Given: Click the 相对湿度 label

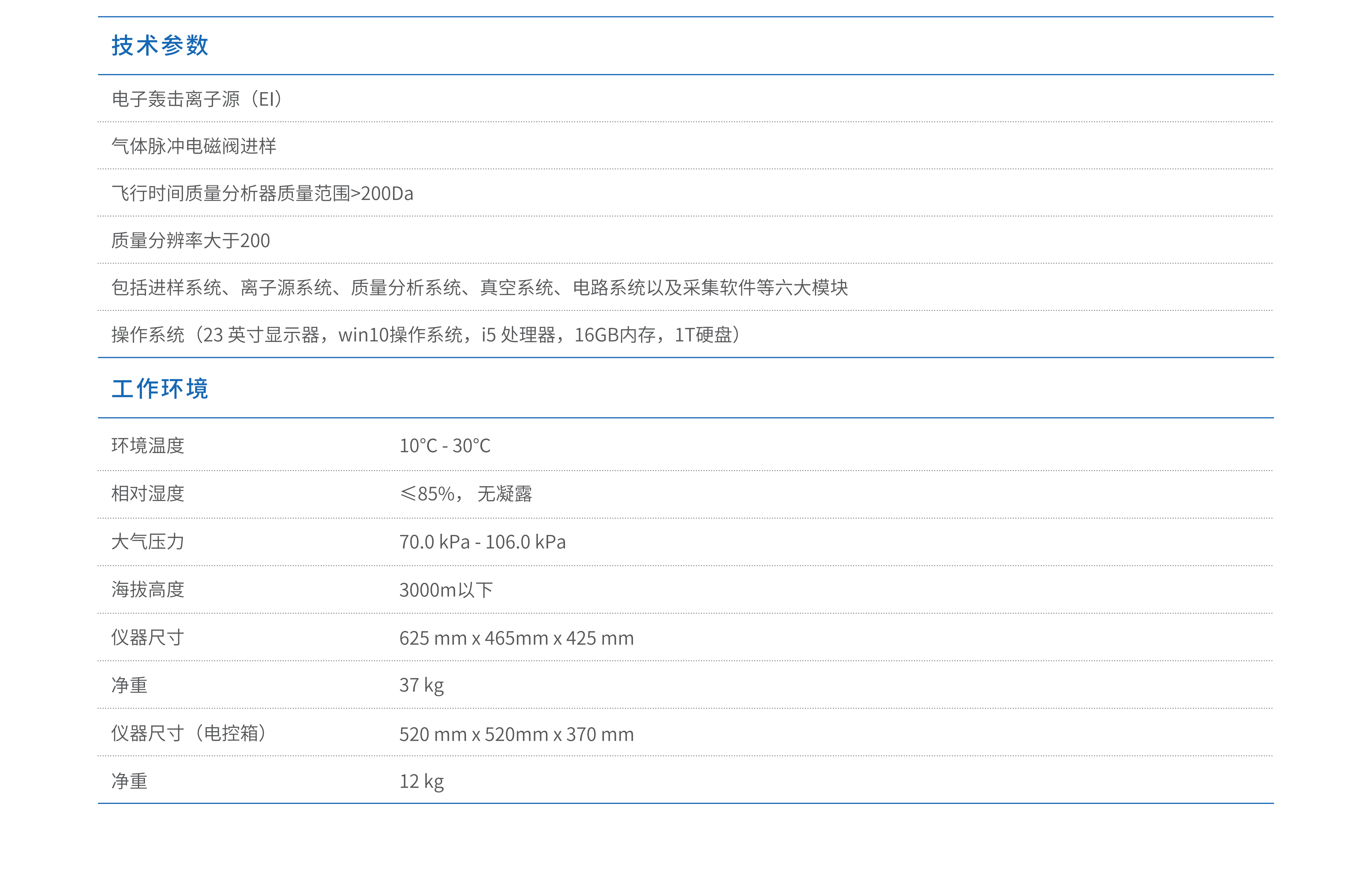Looking at the screenshot, I should pyautogui.click(x=148, y=493).
